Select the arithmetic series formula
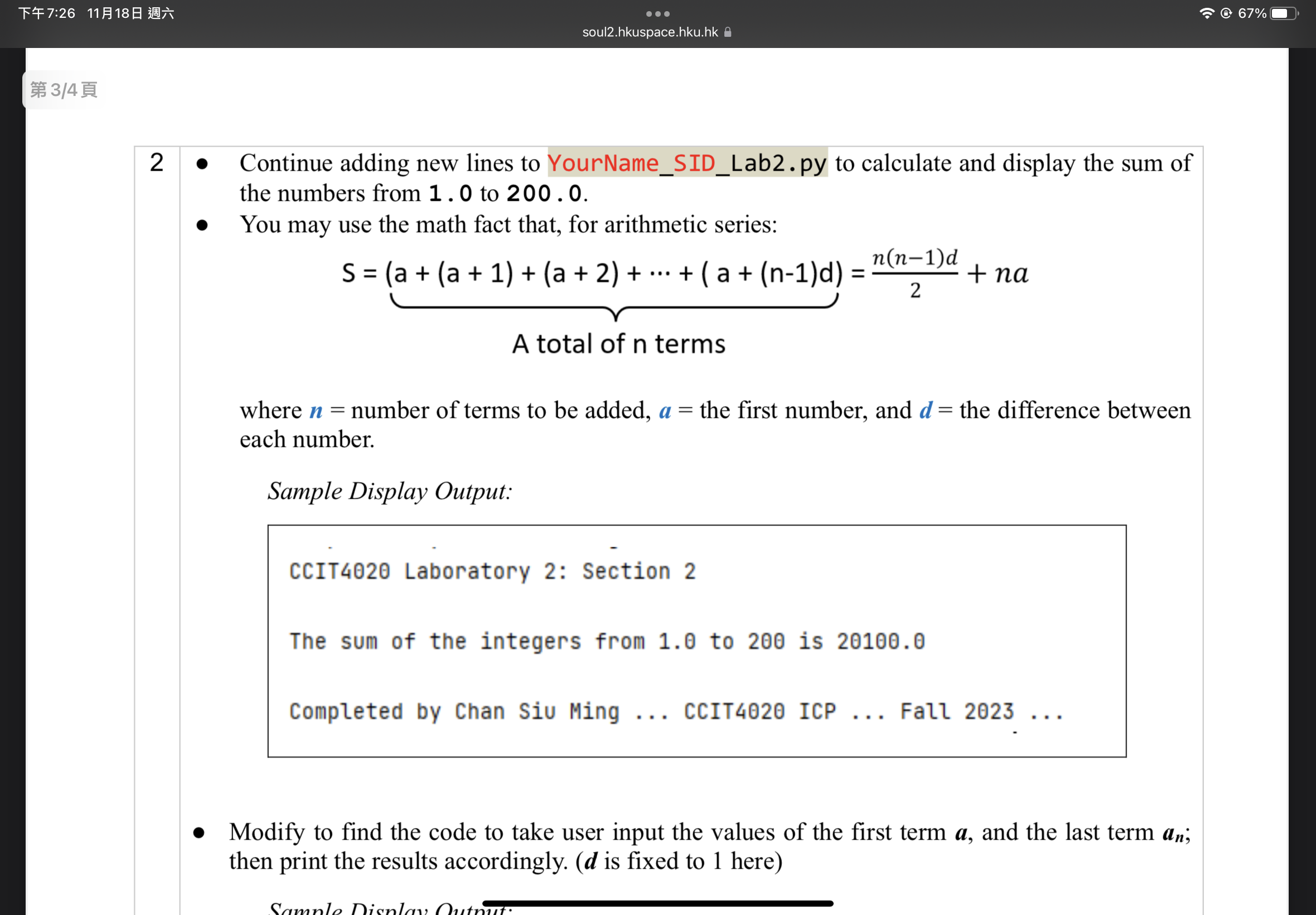This screenshot has width=1316, height=915. [685, 274]
